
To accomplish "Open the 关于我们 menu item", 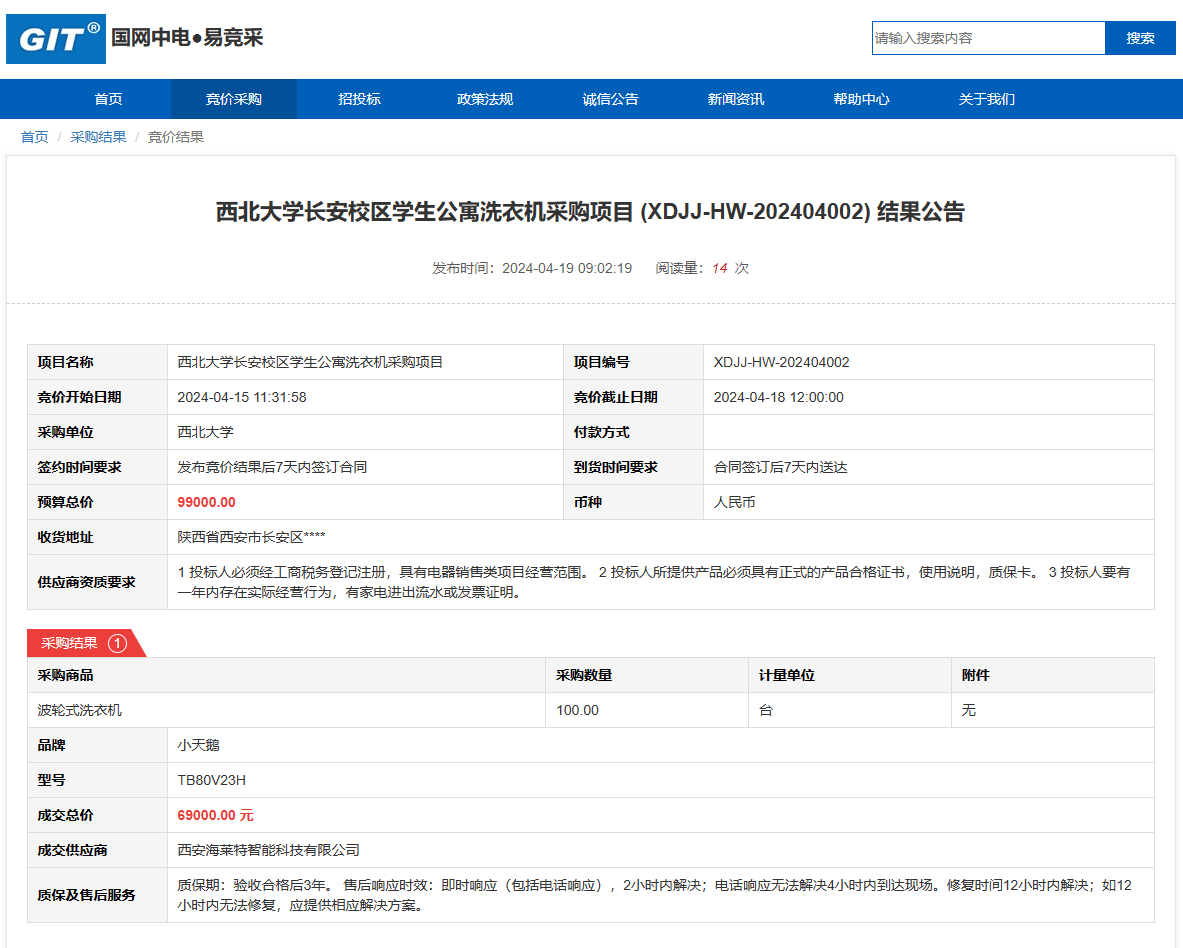I will pyautogui.click(x=987, y=99).
